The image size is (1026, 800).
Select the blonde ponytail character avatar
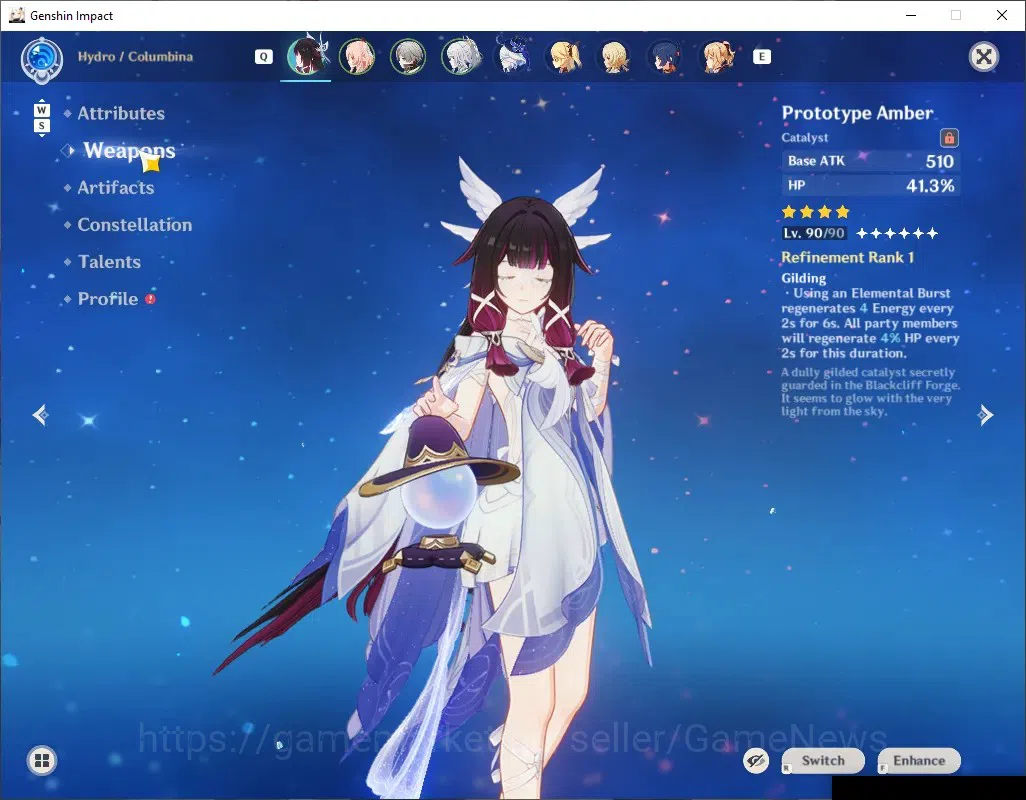564,56
